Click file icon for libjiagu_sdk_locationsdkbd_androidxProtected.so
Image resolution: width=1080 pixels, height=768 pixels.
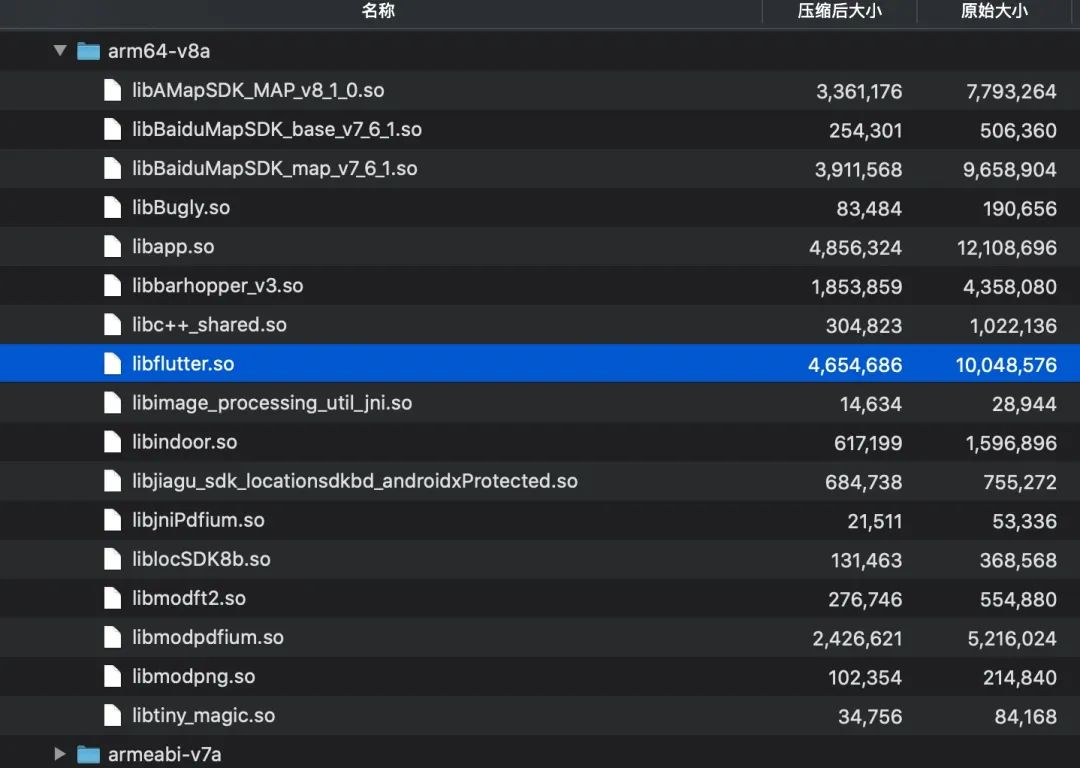(112, 481)
